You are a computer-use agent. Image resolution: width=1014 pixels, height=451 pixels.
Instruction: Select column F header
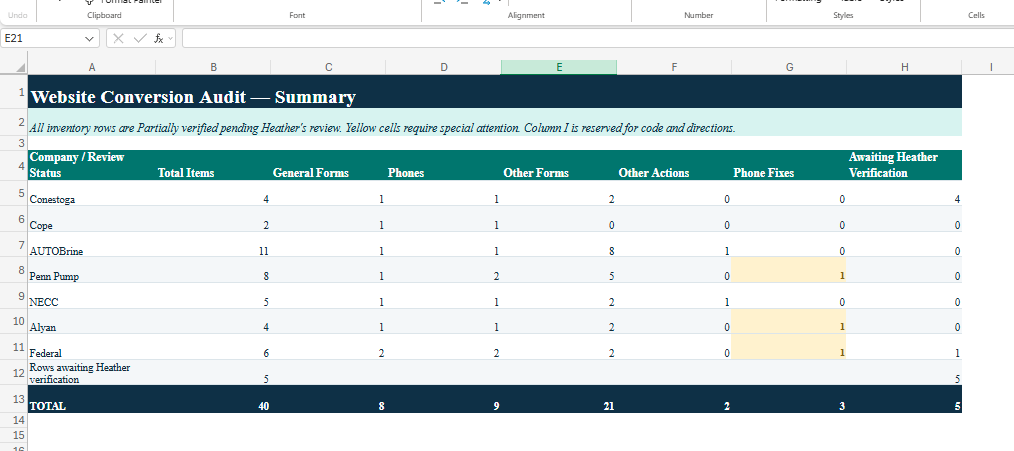(x=674, y=67)
